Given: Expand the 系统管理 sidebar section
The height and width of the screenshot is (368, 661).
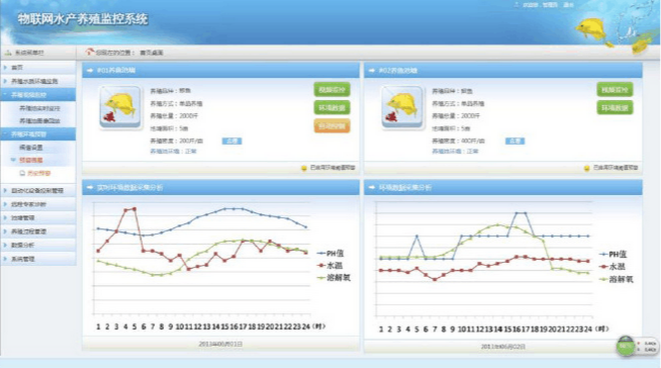Looking at the screenshot, I should [x=38, y=259].
